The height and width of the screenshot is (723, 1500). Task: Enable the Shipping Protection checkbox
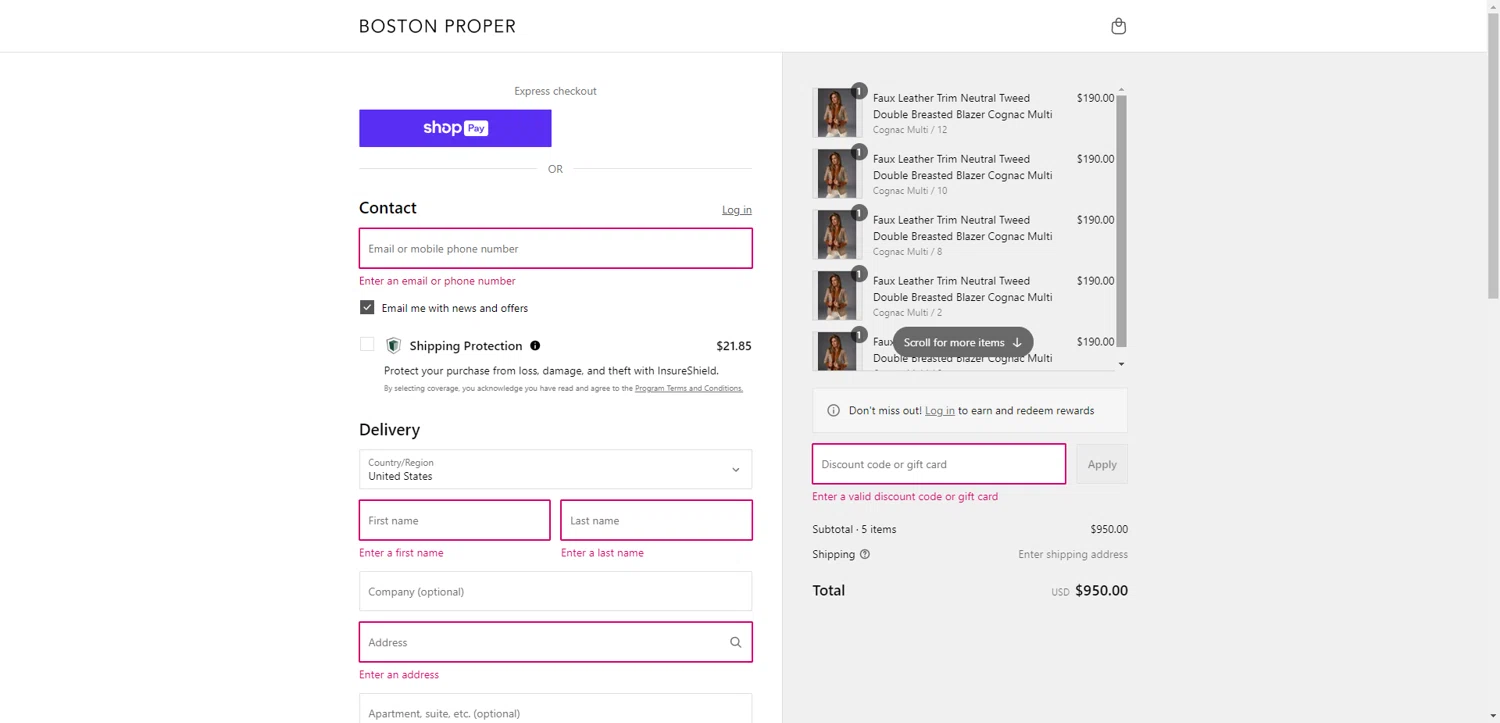[x=367, y=344]
